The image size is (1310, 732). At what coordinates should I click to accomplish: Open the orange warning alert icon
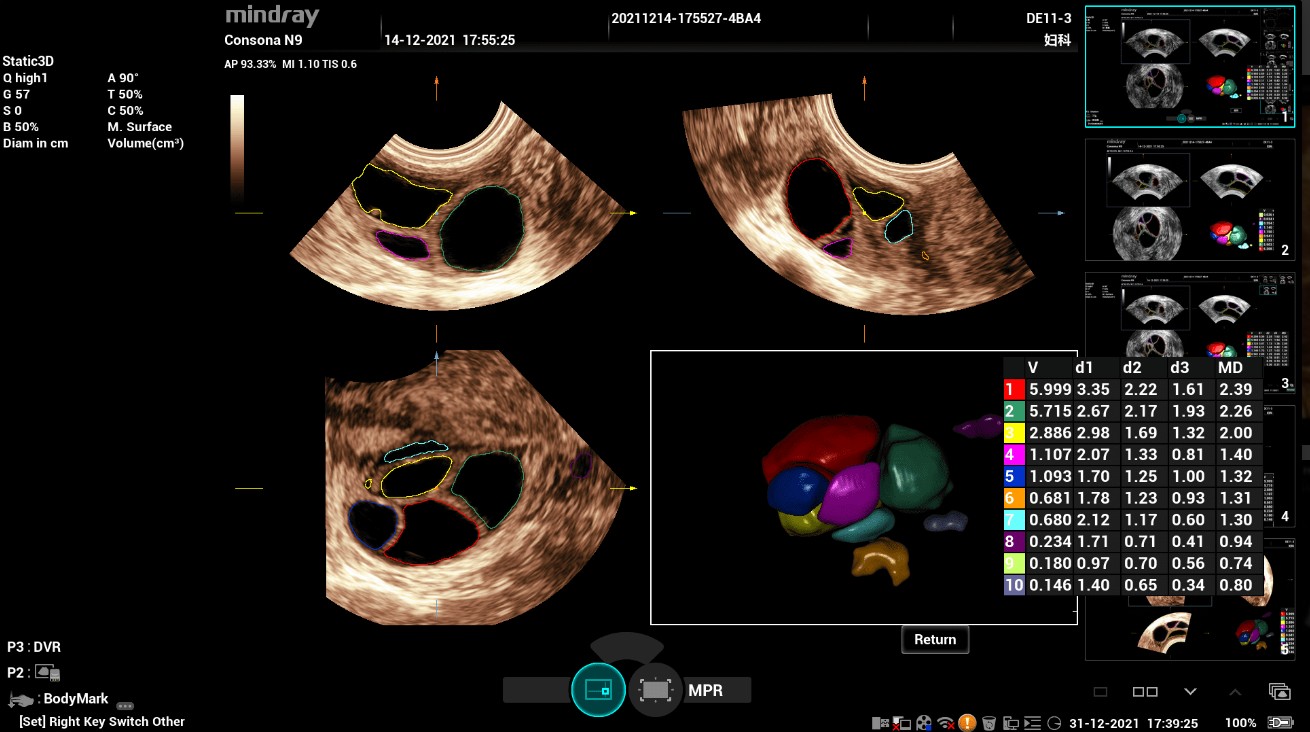click(x=967, y=722)
